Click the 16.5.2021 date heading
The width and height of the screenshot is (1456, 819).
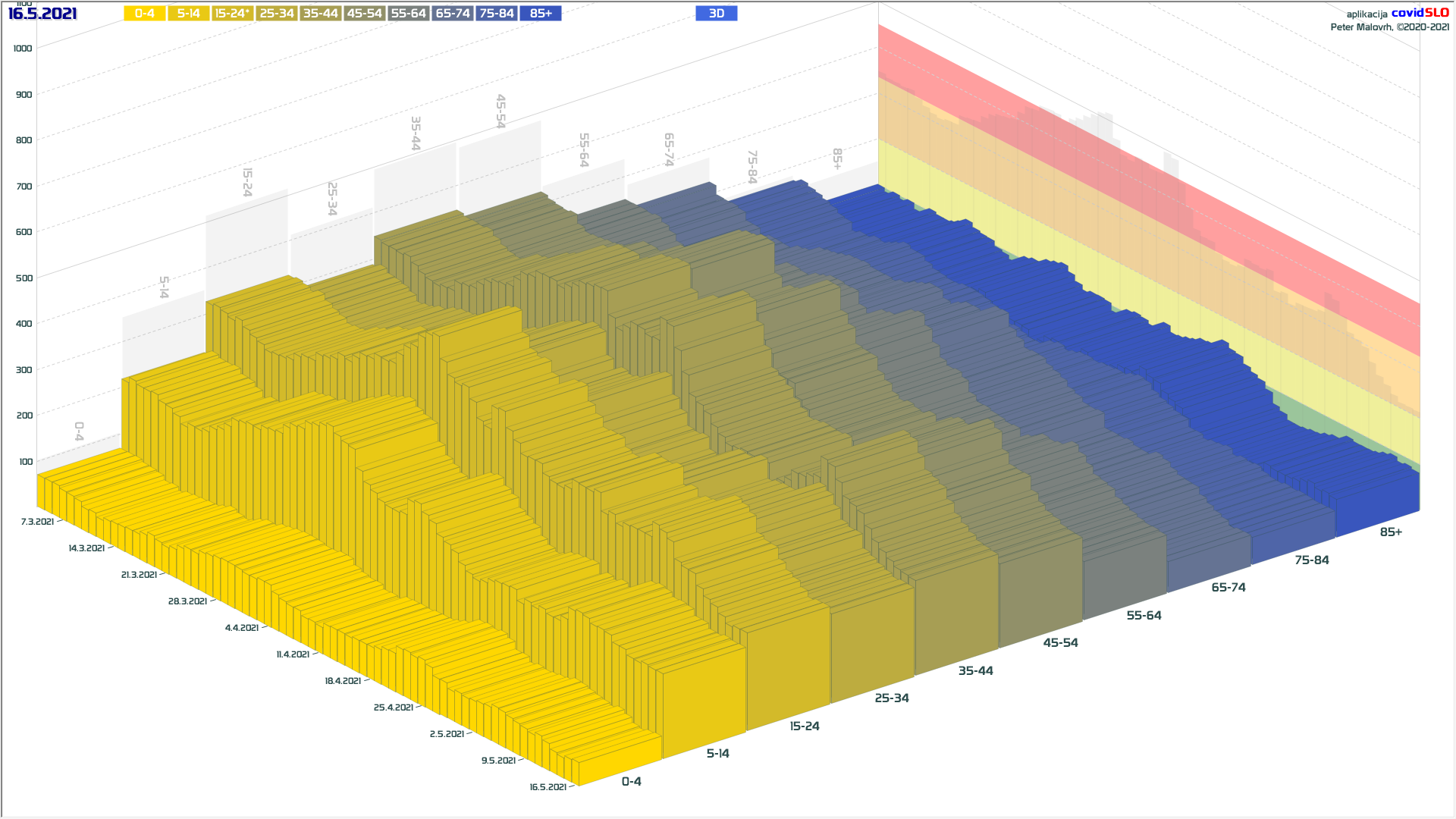(x=42, y=14)
